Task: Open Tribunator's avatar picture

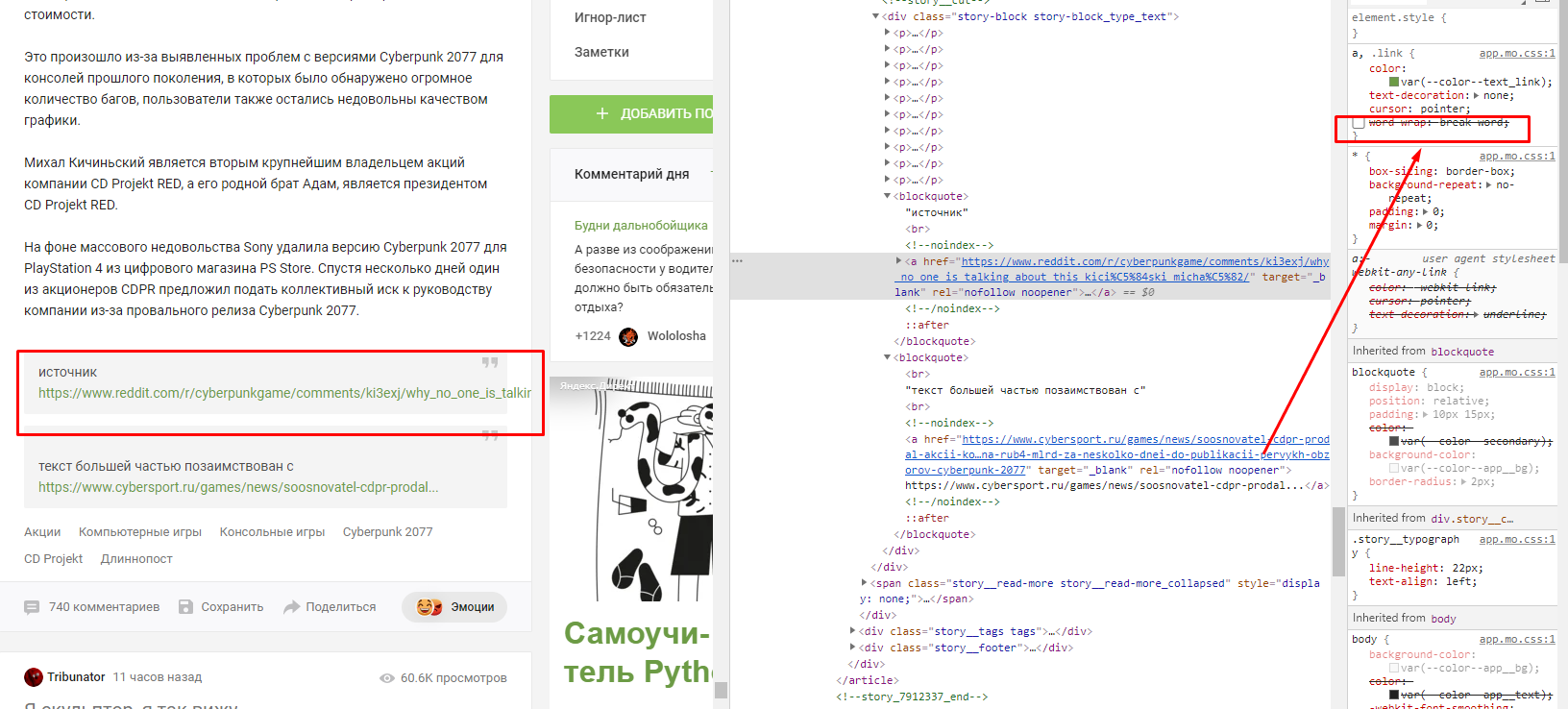Action: click(x=34, y=677)
